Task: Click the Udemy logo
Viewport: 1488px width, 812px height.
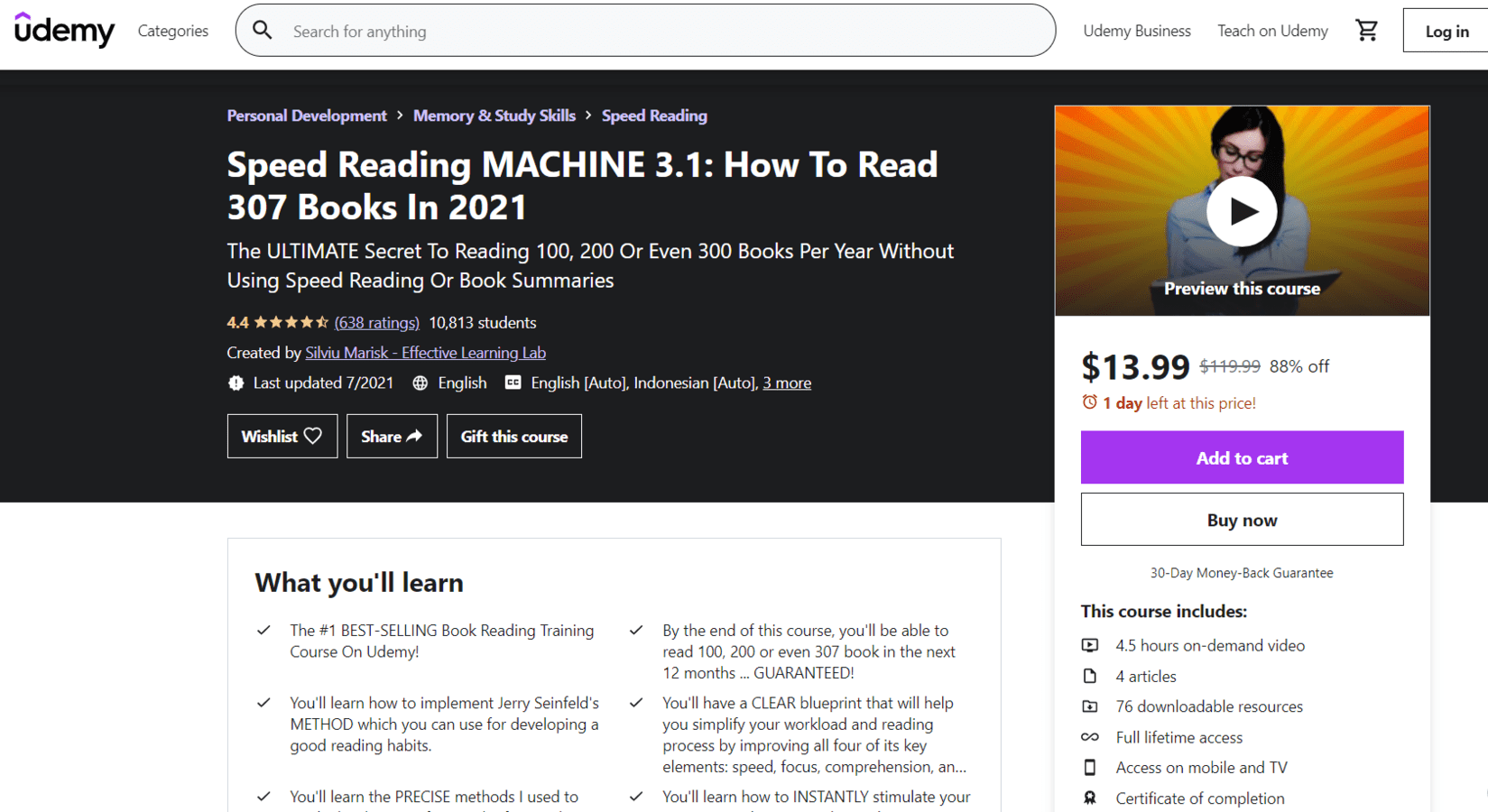Action: [x=63, y=30]
